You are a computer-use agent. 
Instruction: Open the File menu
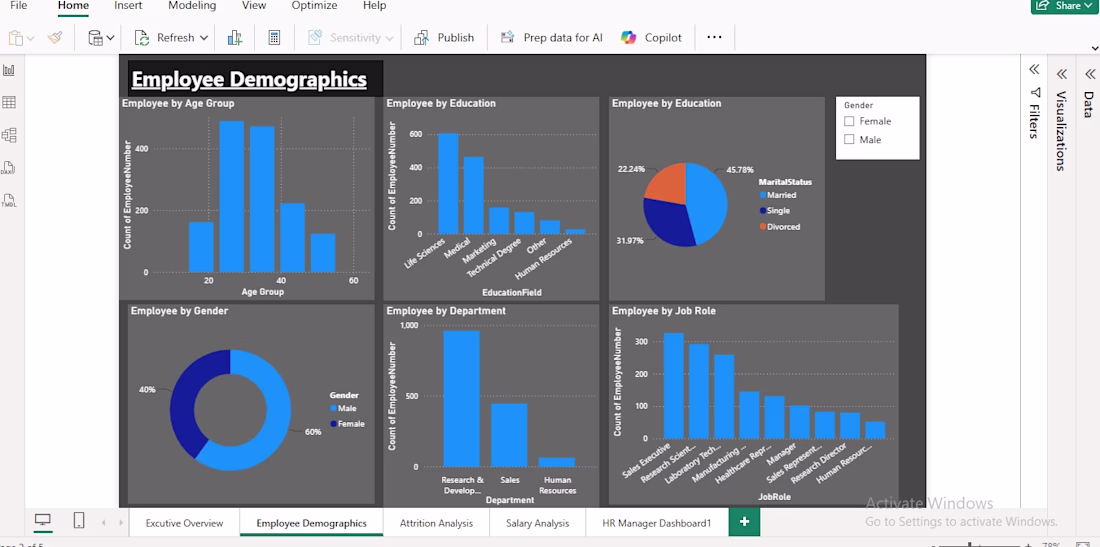pos(18,6)
